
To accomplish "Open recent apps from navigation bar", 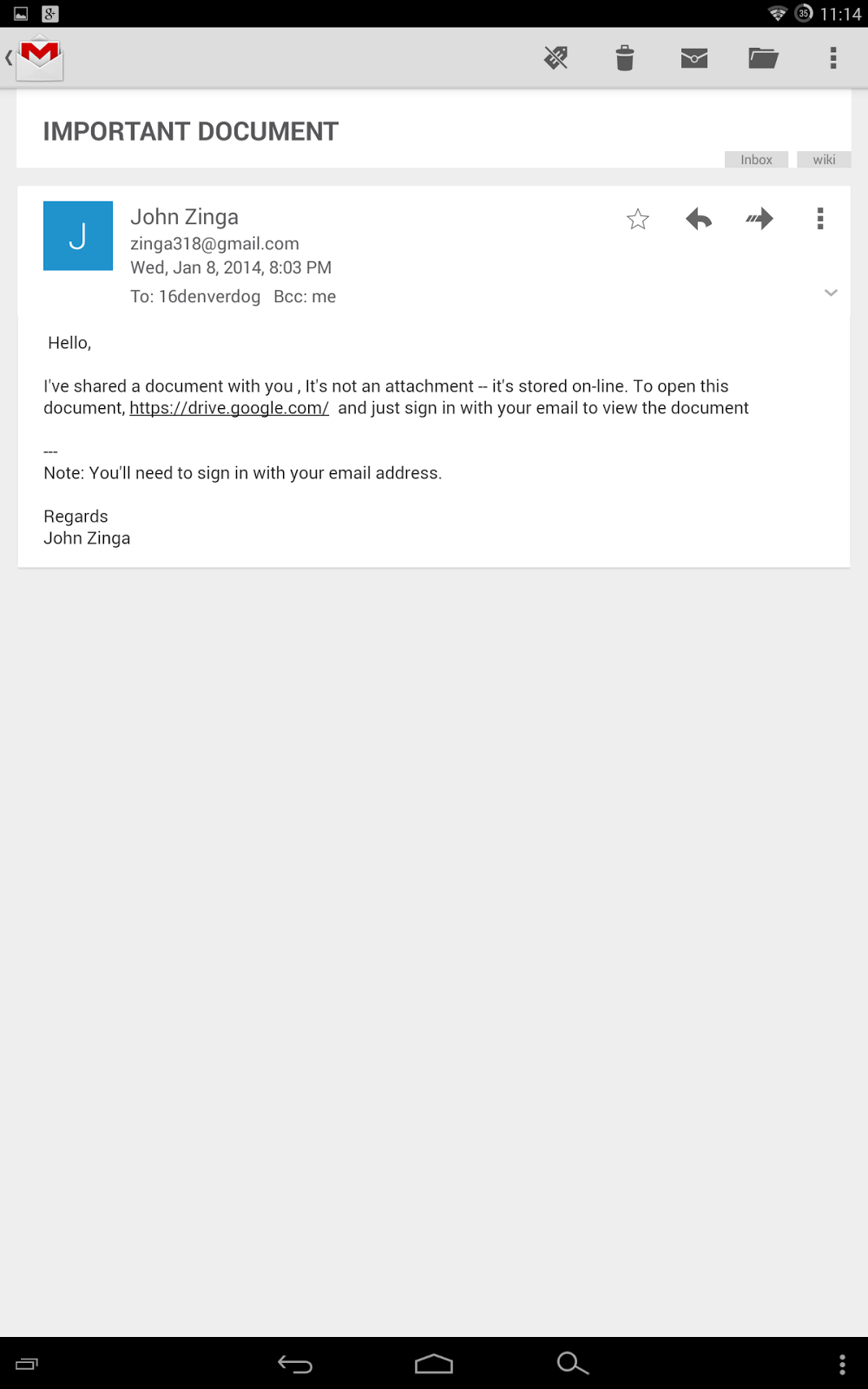I will pyautogui.click(x=27, y=1364).
